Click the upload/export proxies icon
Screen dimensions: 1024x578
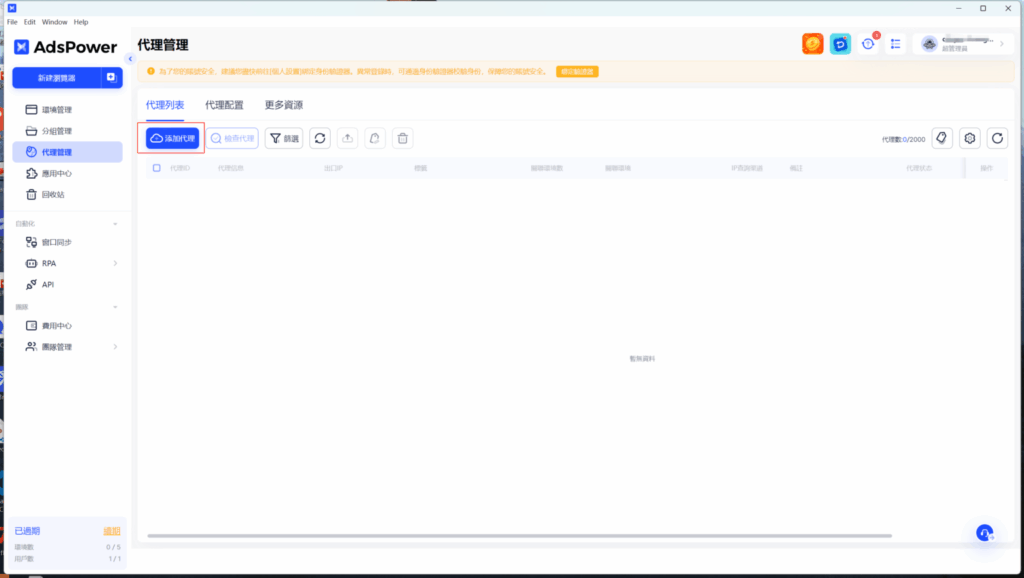click(x=347, y=138)
